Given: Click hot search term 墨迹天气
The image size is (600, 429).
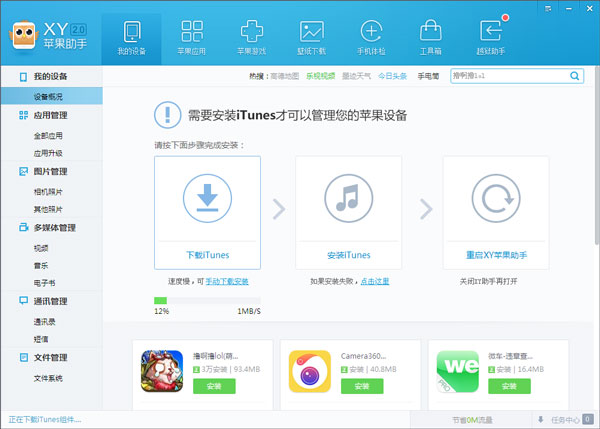Looking at the screenshot, I should [356, 76].
